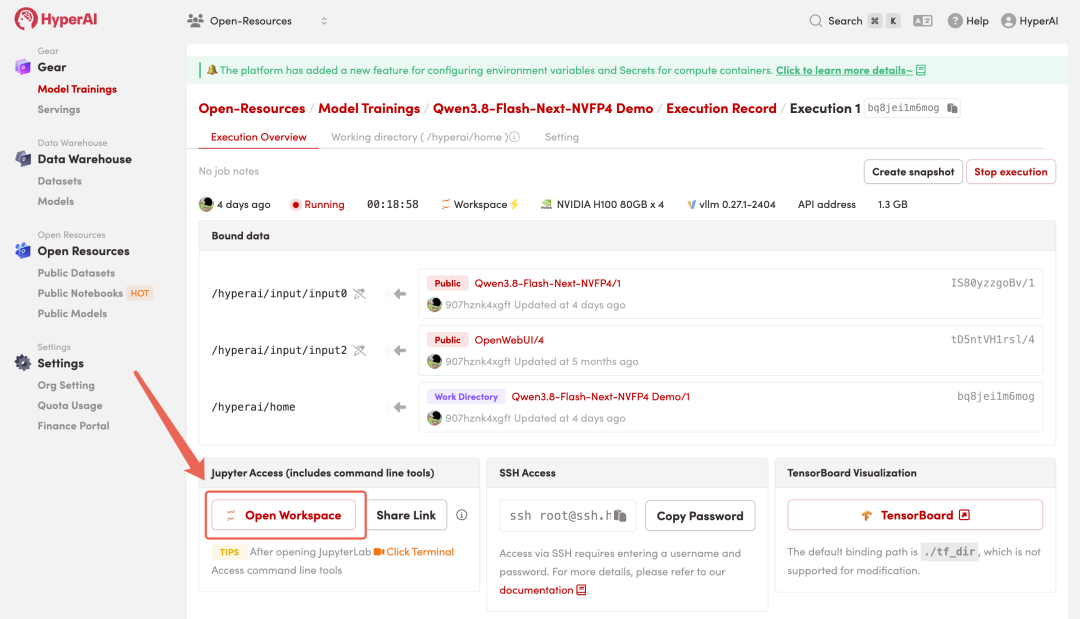The image size is (1080, 619).
Task: Open the HyperAI user account menu
Action: 1029,21
